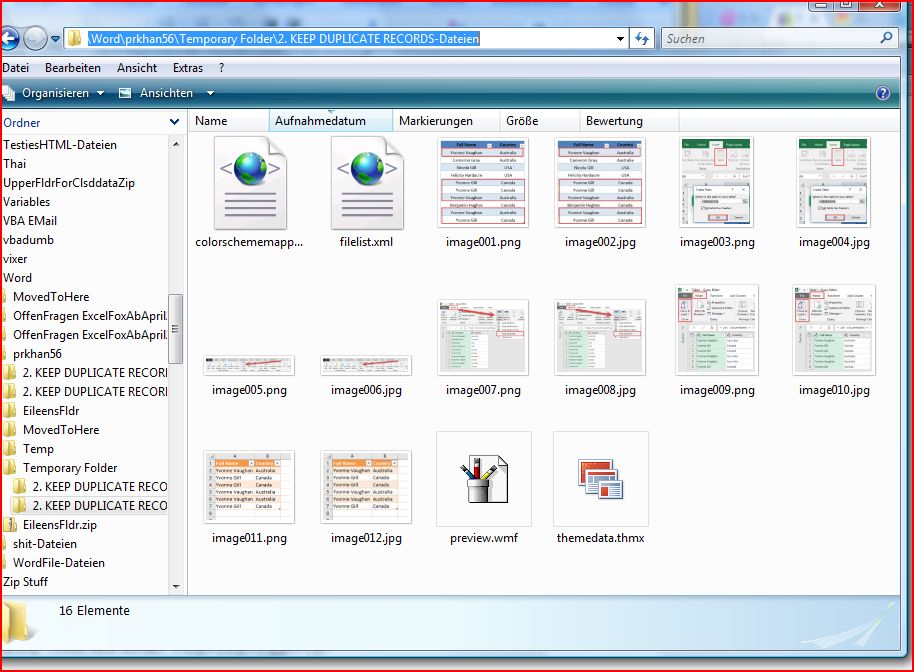The height and width of the screenshot is (672, 914).
Task: Select the image009.png thumbnail
Action: [717, 330]
